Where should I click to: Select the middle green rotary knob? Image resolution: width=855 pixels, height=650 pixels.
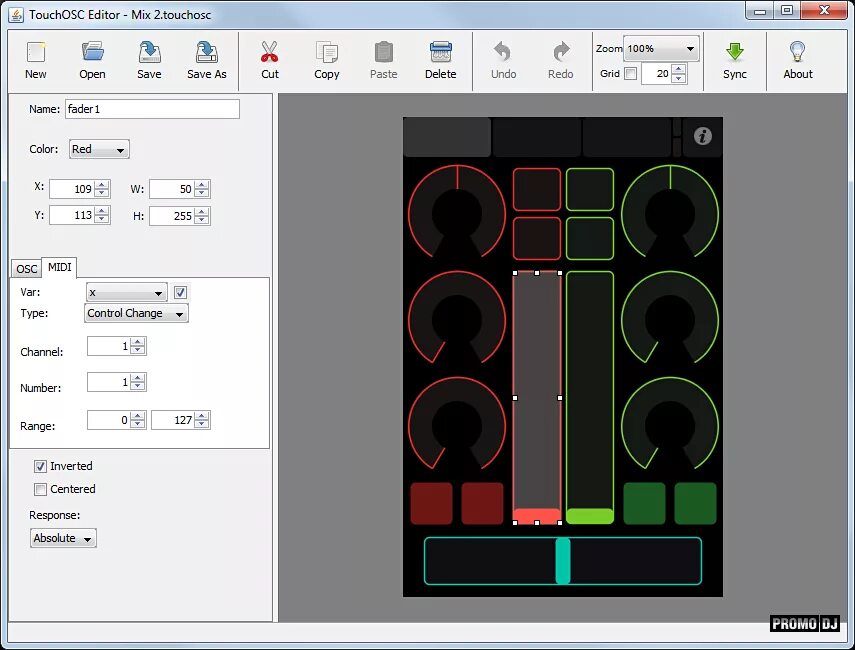point(670,318)
